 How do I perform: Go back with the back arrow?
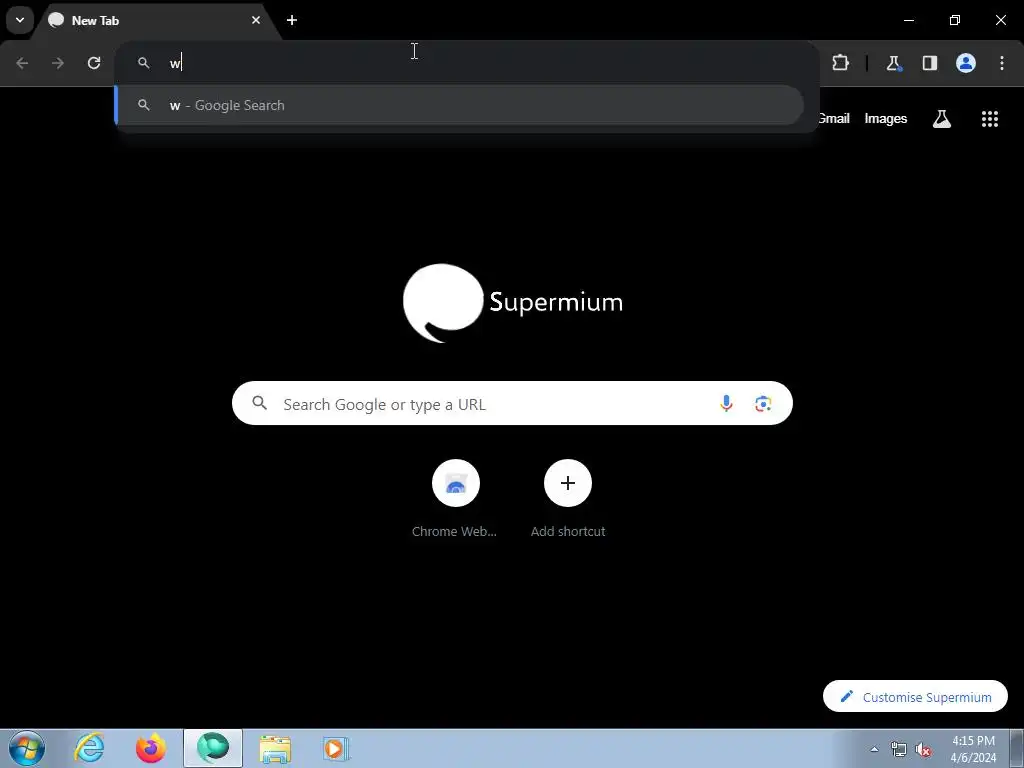coord(22,63)
